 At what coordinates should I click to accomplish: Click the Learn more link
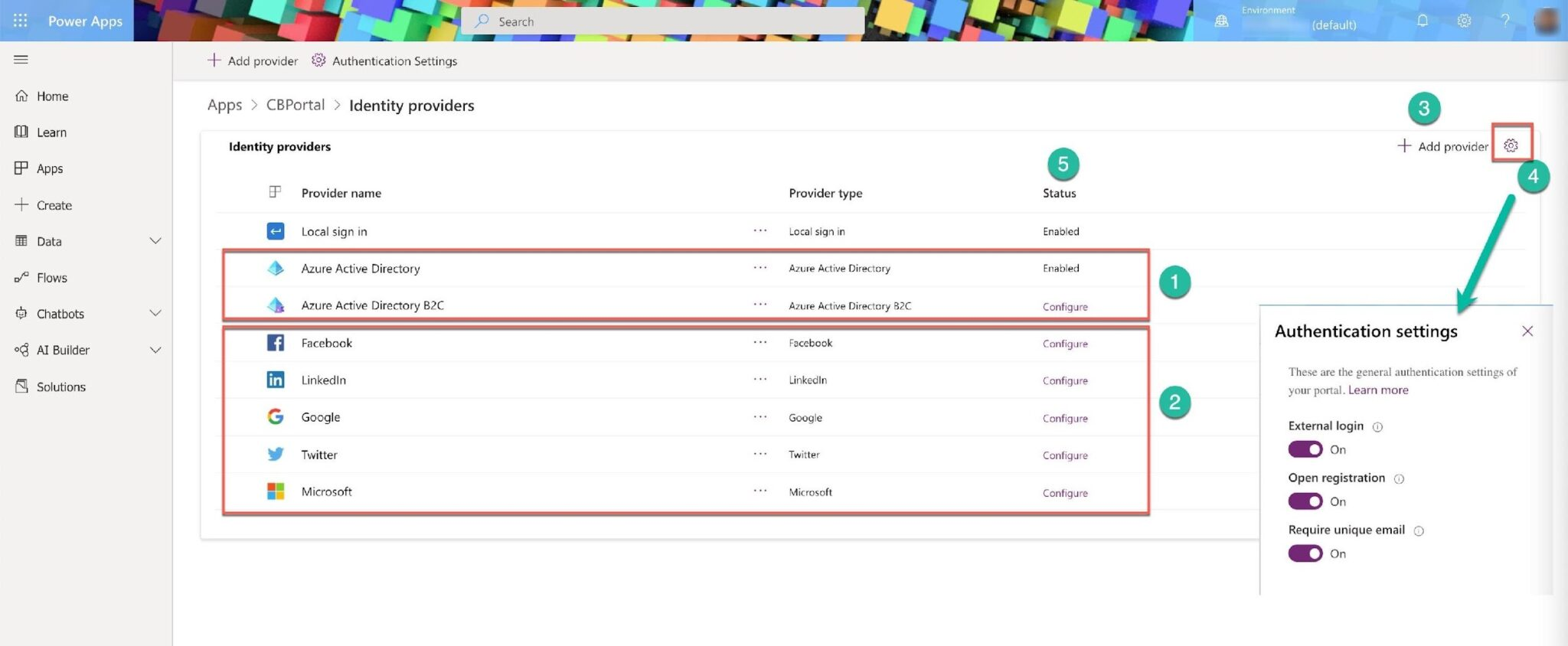tap(1378, 390)
